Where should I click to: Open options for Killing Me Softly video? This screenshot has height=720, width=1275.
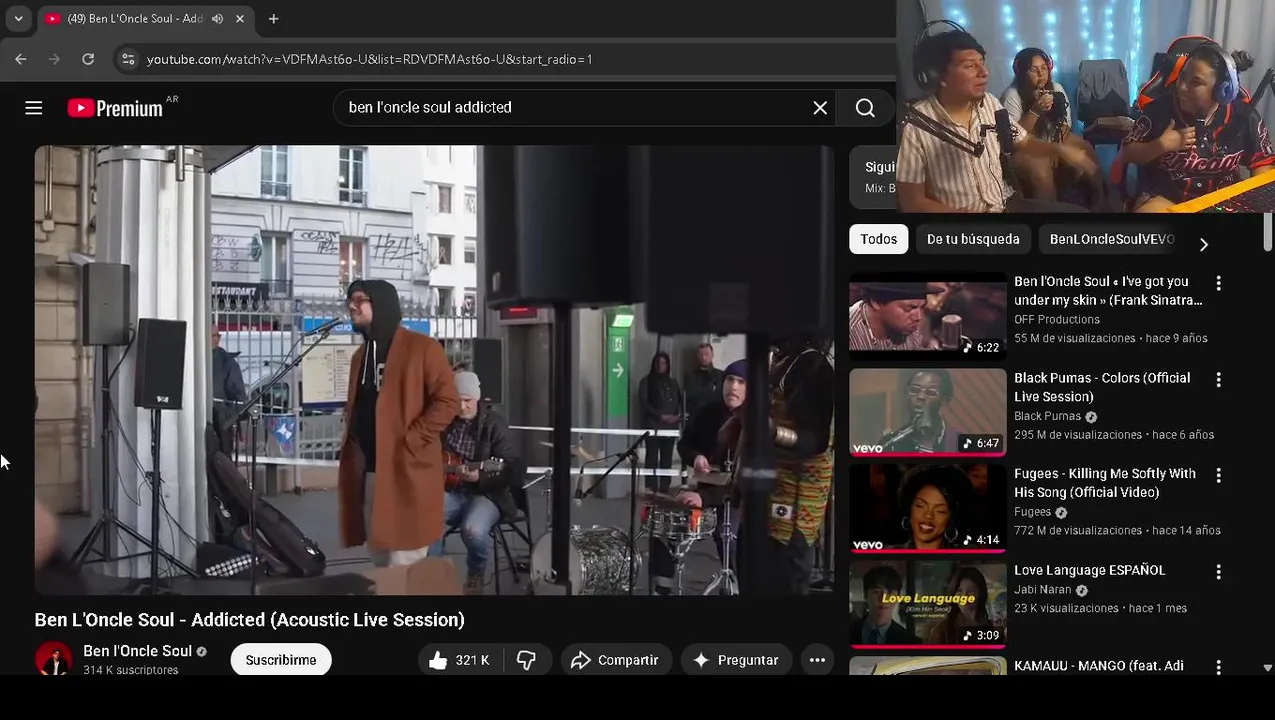pyautogui.click(x=1218, y=476)
